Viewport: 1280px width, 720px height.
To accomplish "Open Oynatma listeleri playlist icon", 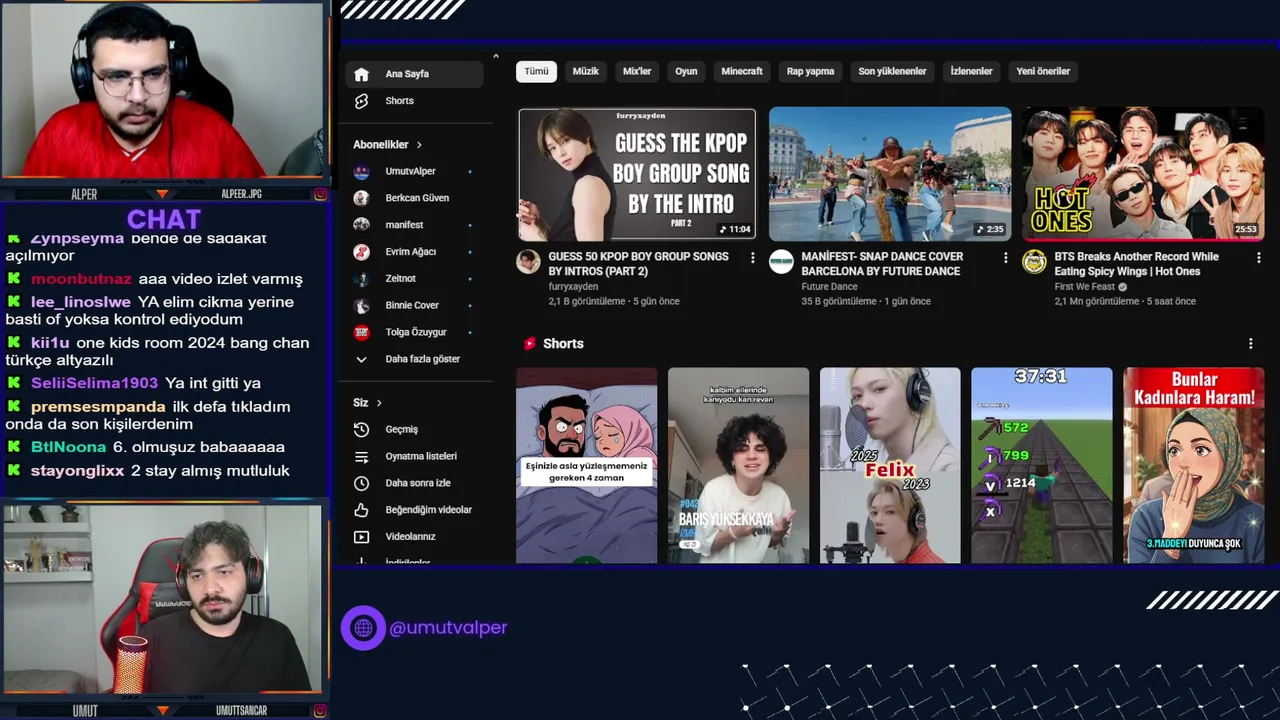I will 362,457.
